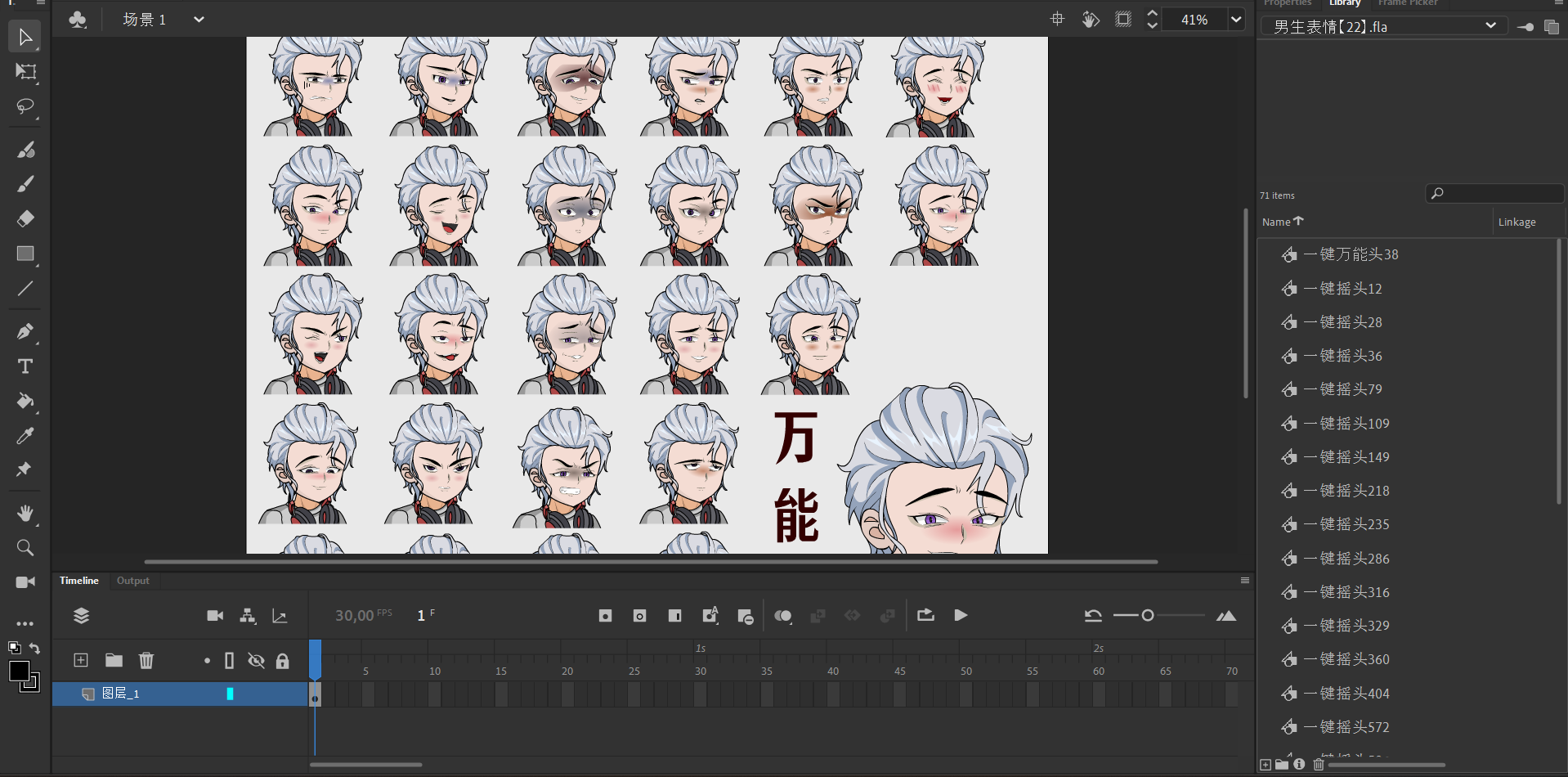
Task: Select library item 一键摇头109
Action: click(1354, 424)
